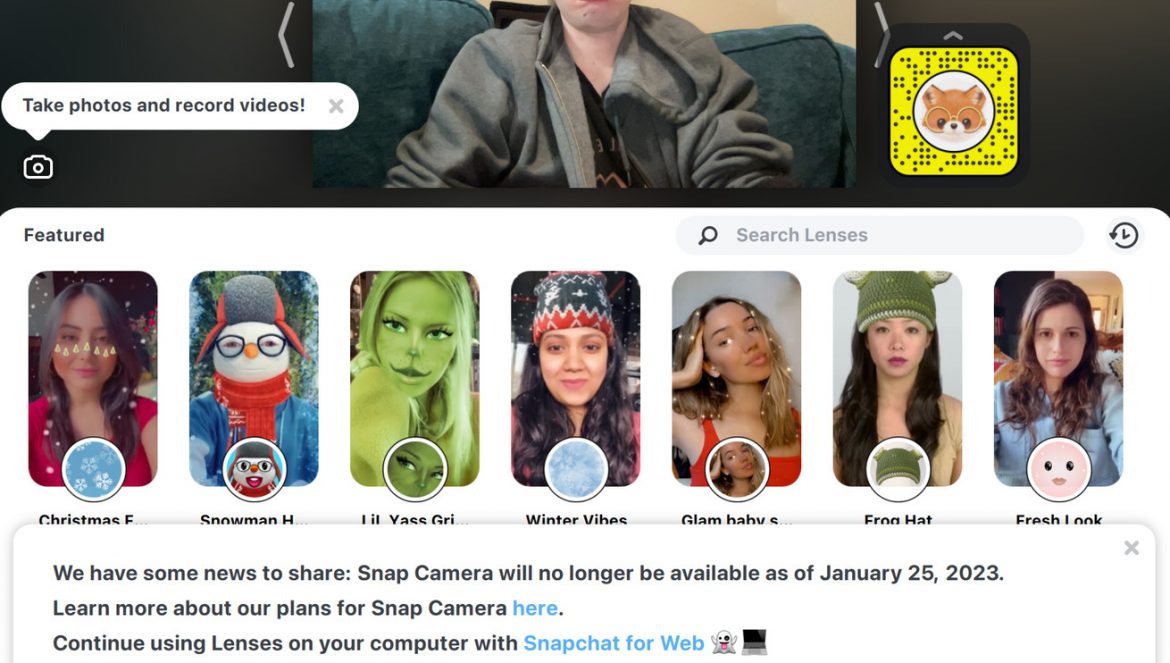Screen dimensions: 1170x663
Task: Click the Search Lenses input field
Action: click(x=880, y=236)
